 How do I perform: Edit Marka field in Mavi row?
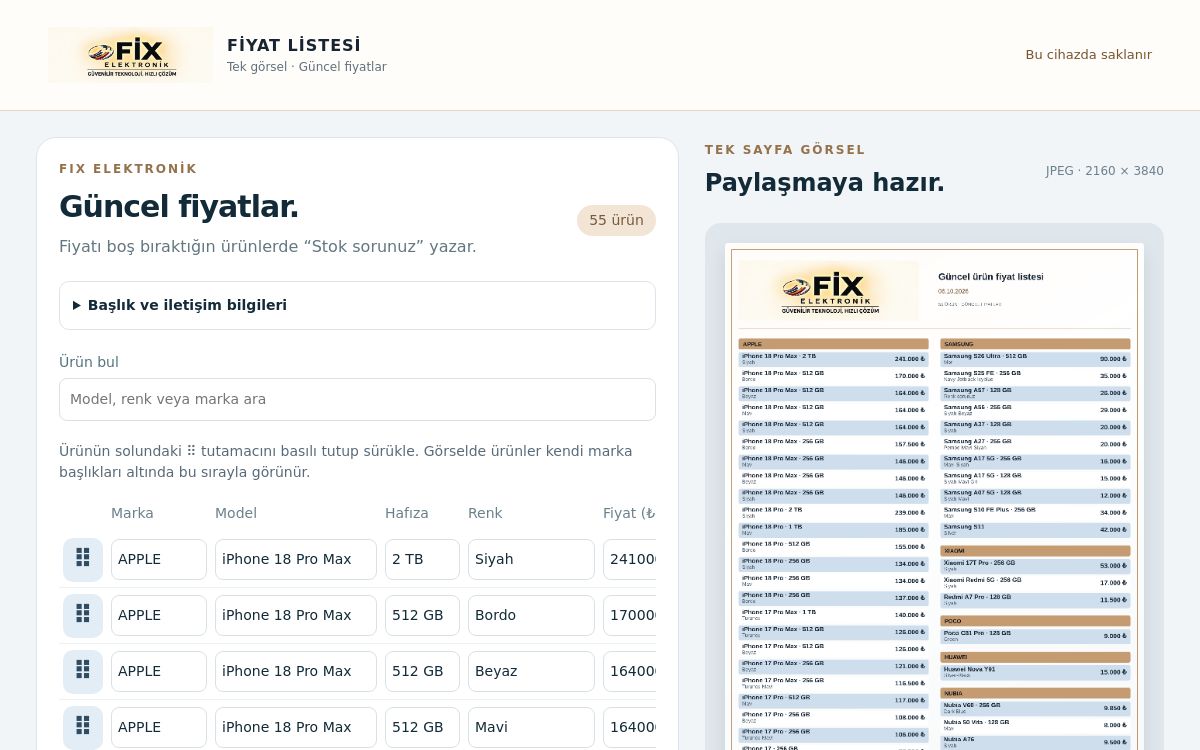(159, 728)
